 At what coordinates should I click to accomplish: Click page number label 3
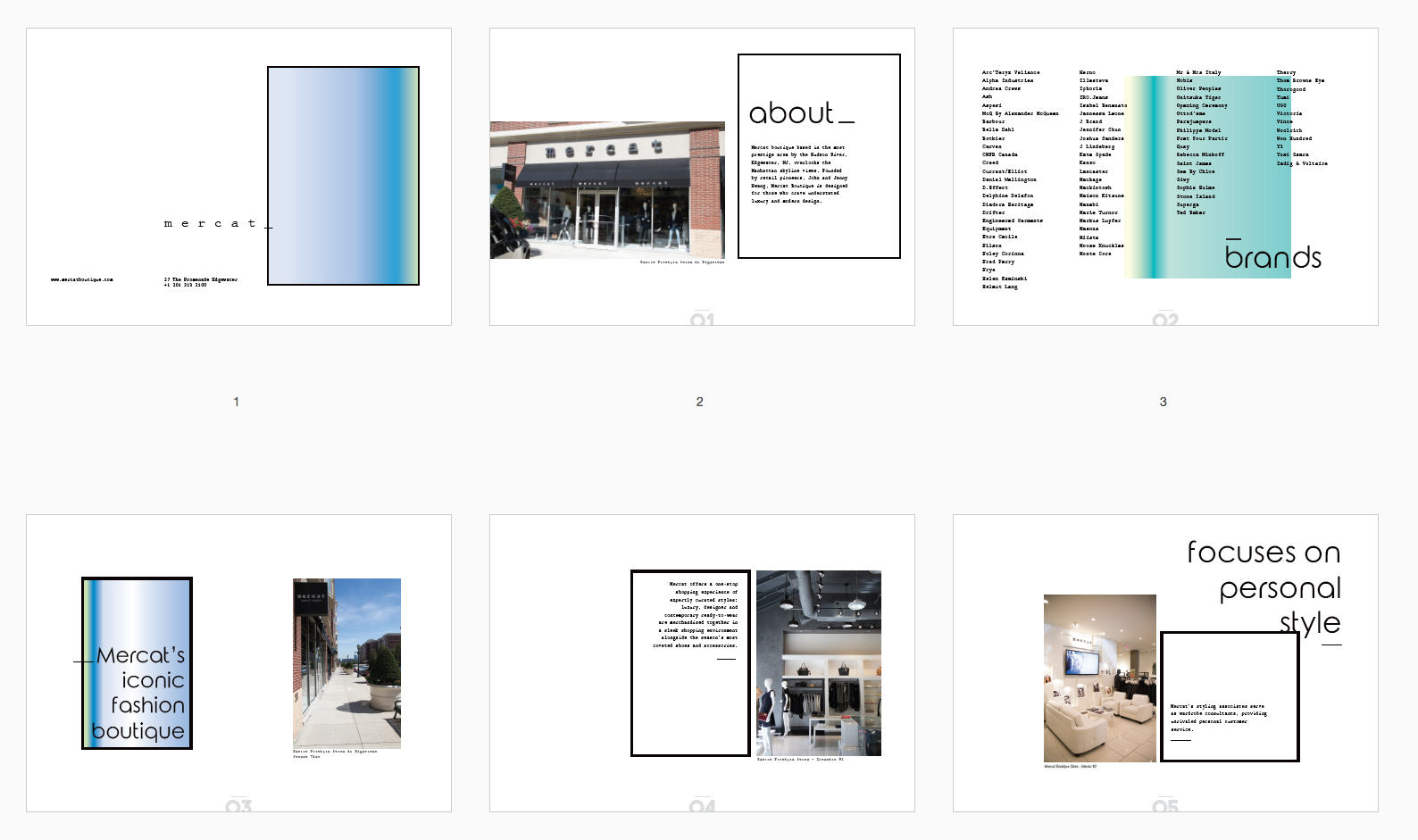[1164, 402]
